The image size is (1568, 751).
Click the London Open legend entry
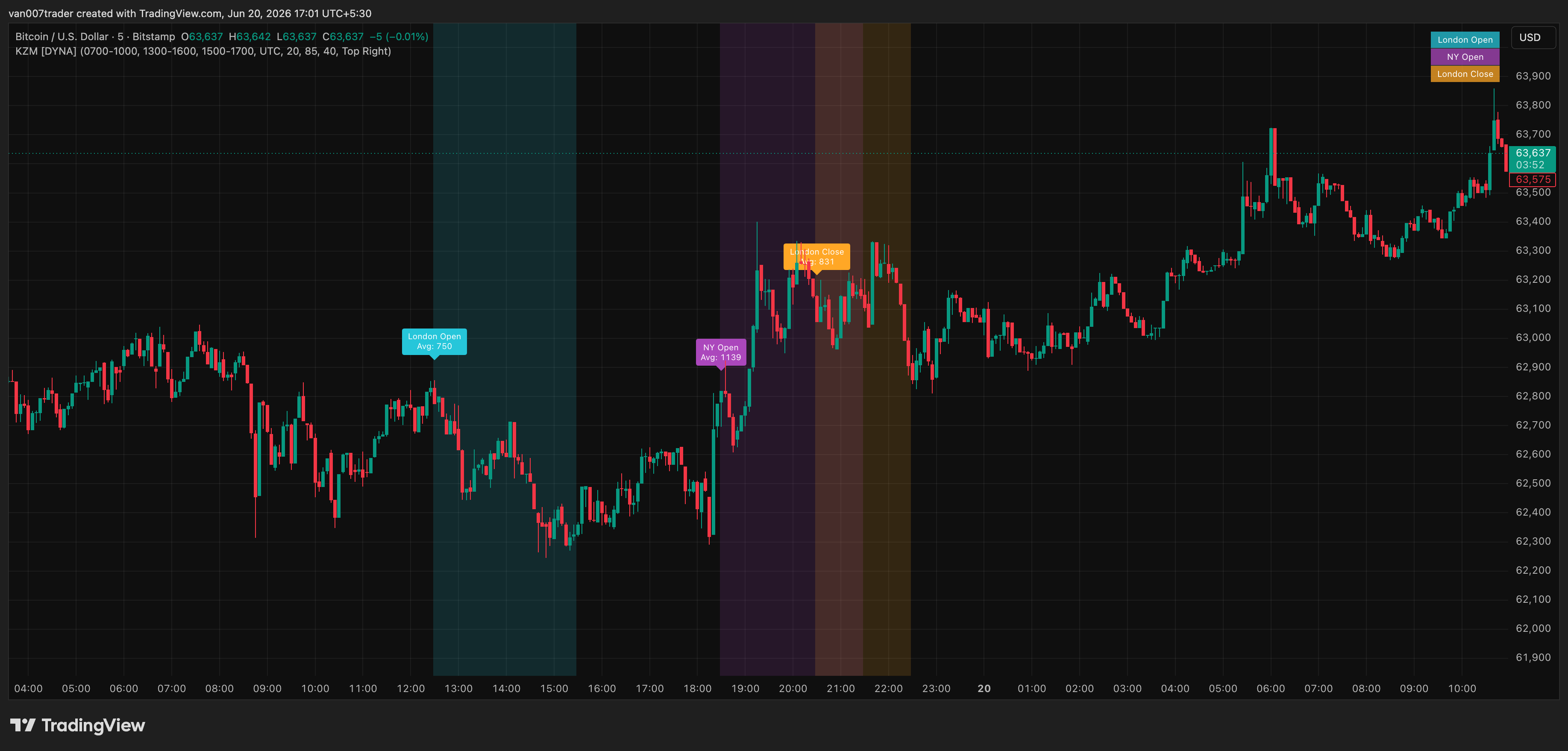(x=1465, y=40)
